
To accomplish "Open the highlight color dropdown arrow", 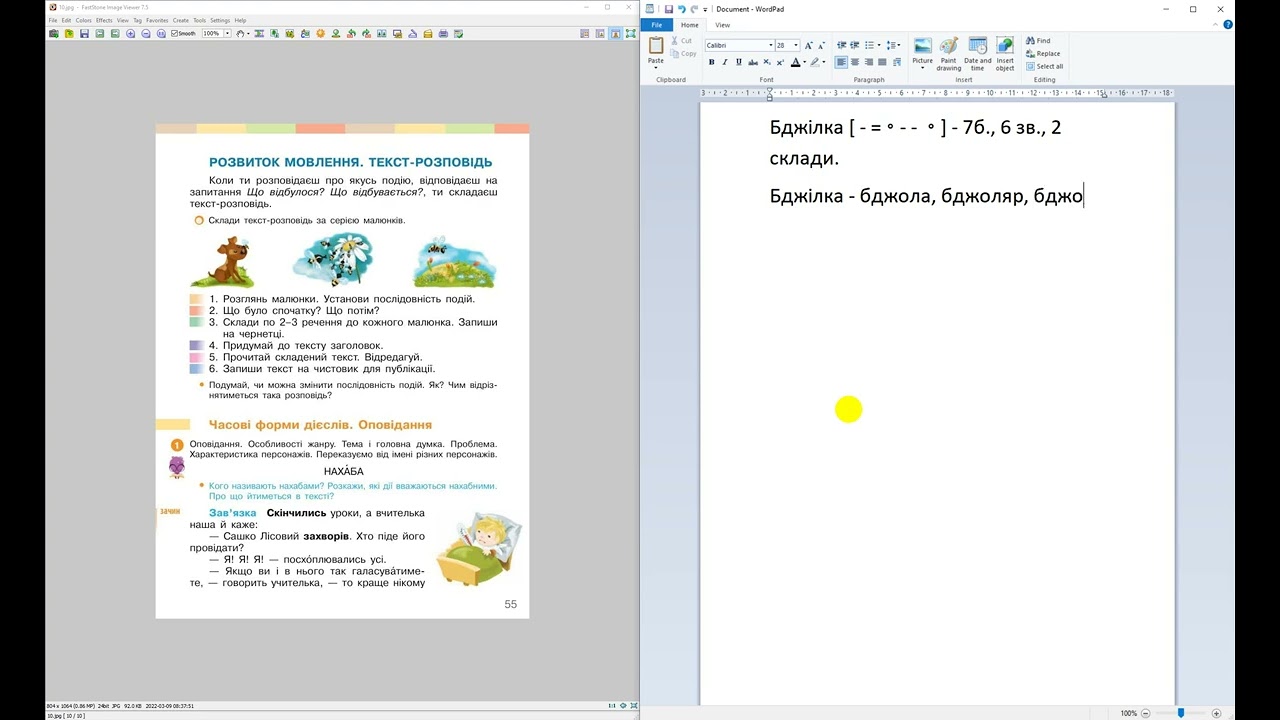I will tap(824, 62).
